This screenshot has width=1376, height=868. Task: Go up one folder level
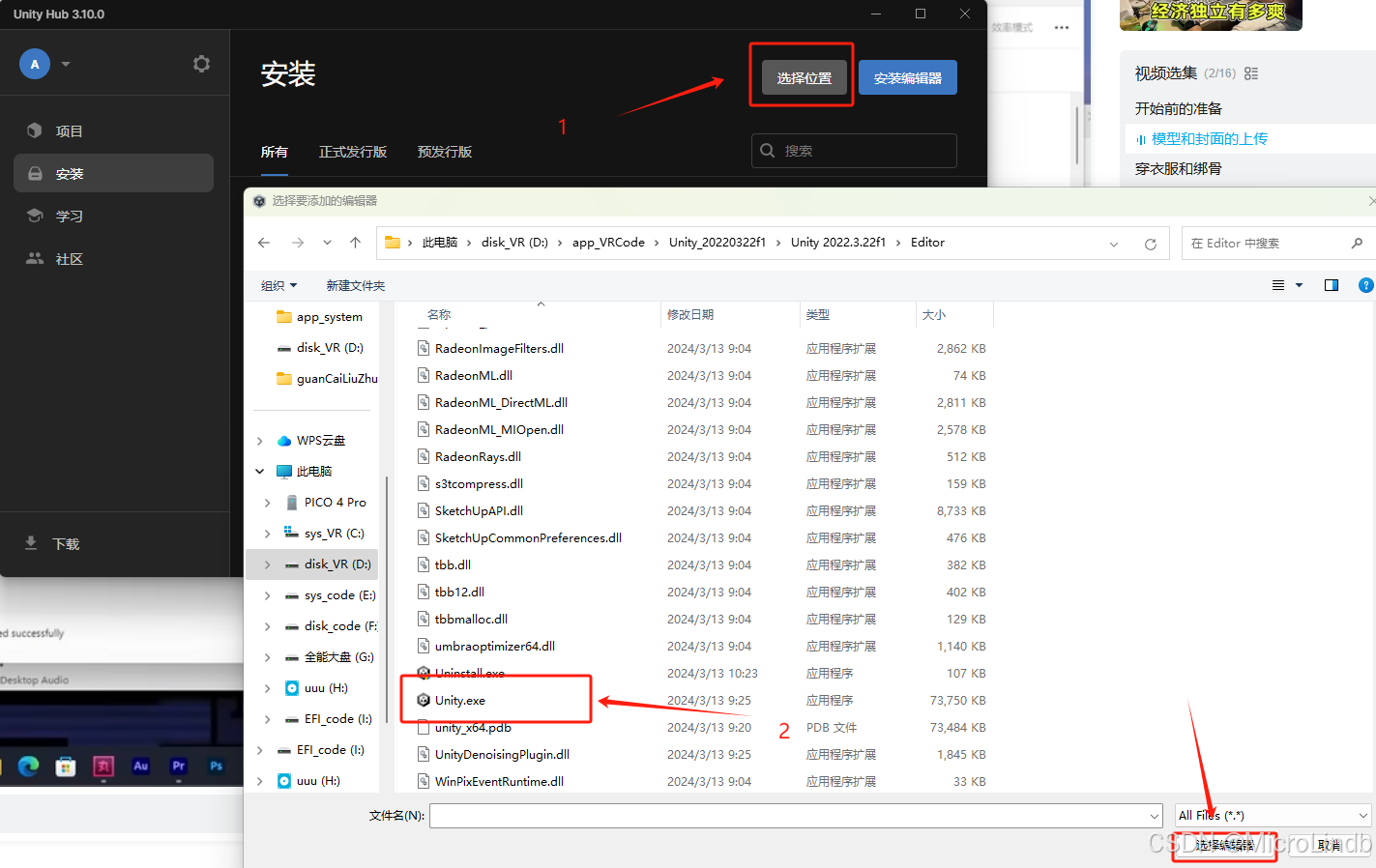click(355, 243)
